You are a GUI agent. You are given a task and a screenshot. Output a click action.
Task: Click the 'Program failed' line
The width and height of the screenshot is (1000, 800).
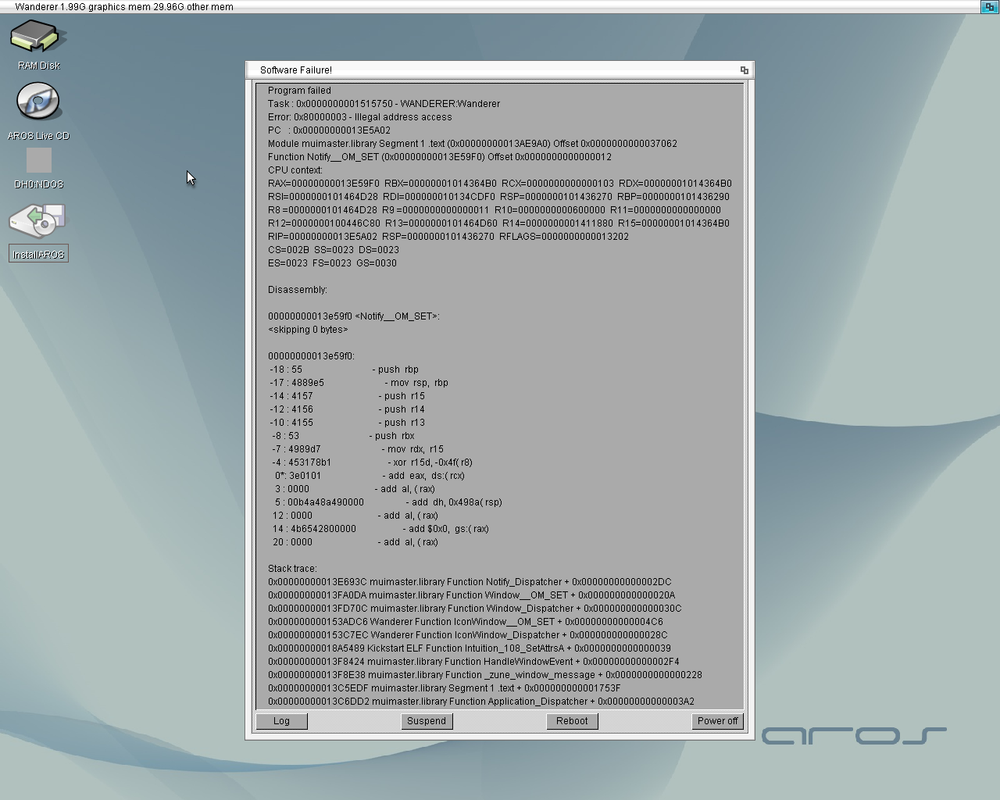coord(299,91)
